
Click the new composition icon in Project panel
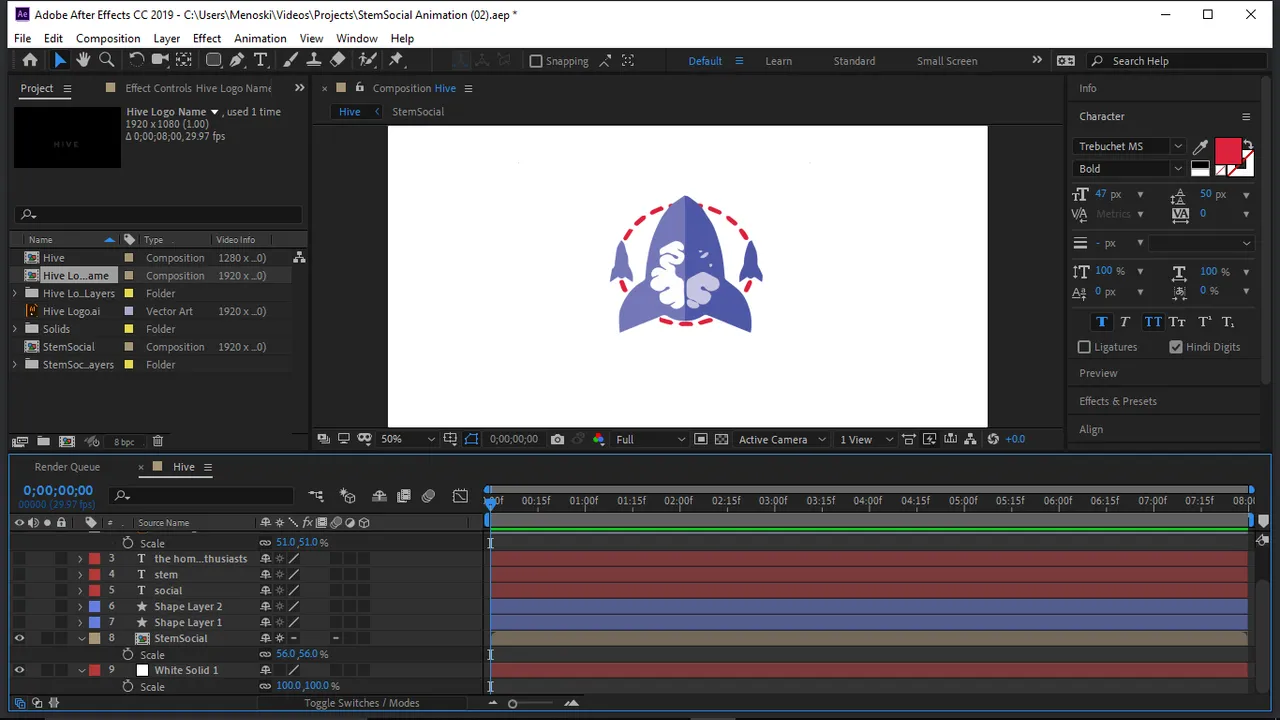(67, 441)
